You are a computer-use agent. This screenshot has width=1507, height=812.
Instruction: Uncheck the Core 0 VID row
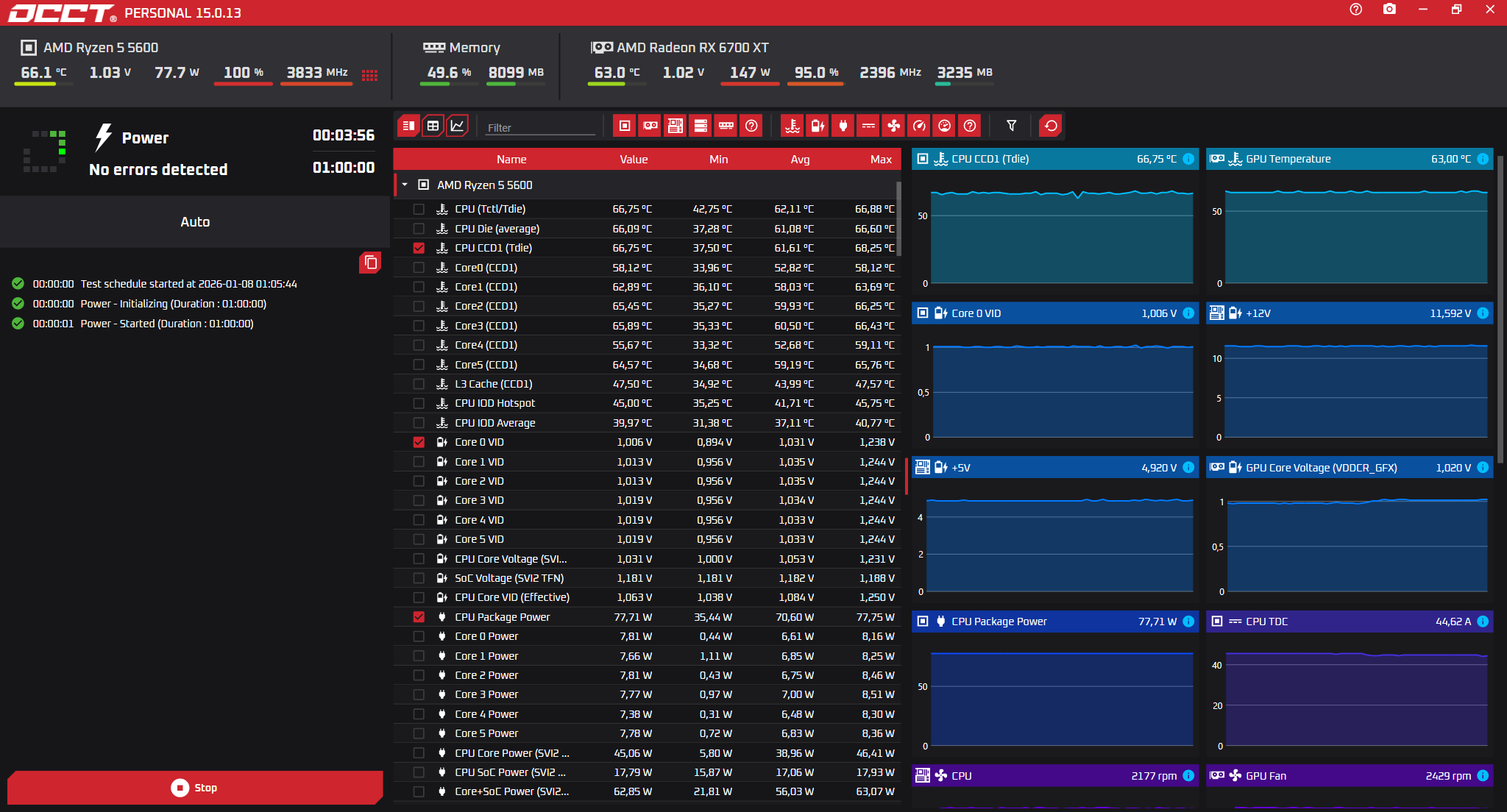419,442
